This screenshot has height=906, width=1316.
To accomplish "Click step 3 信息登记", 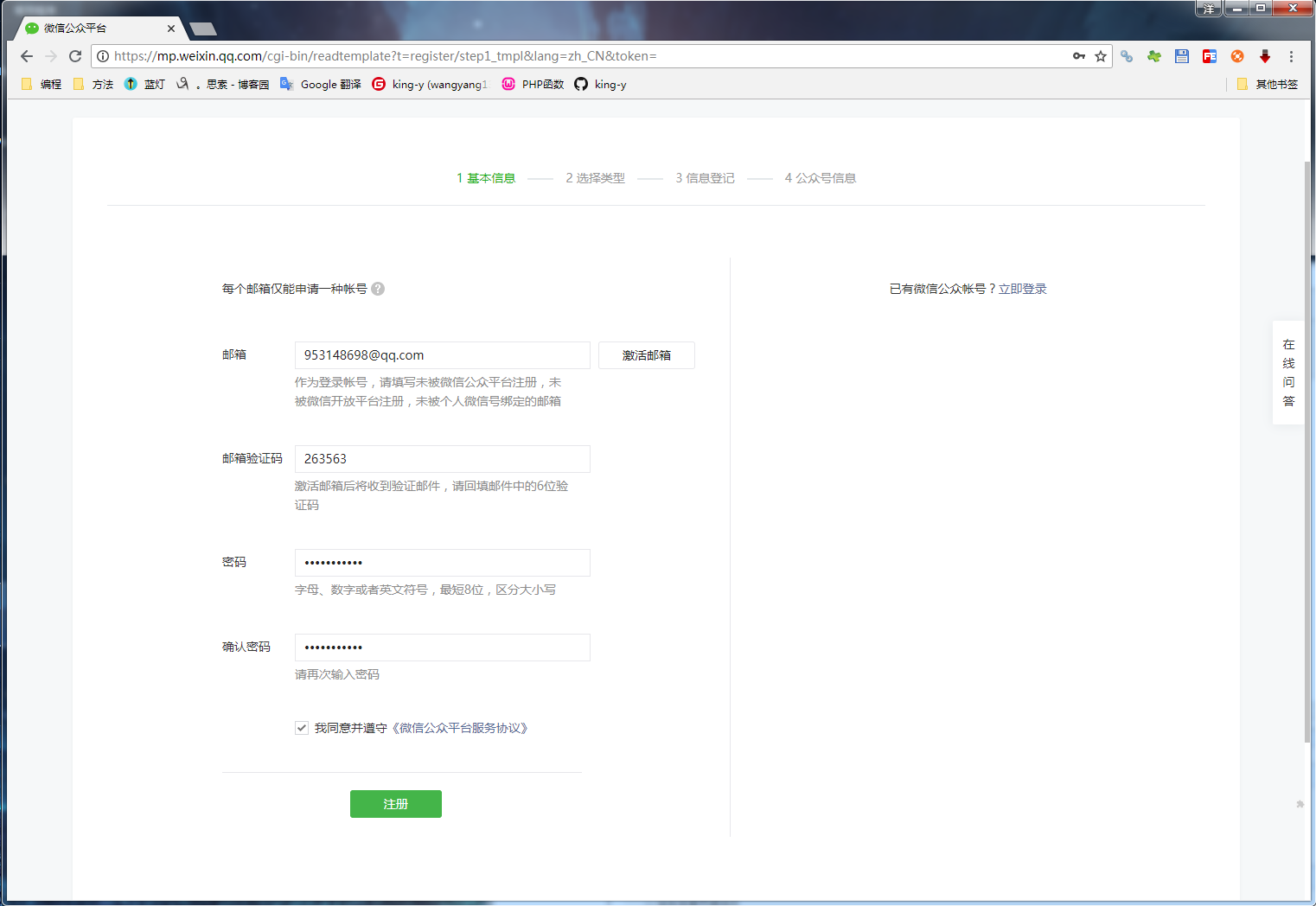I will click(x=705, y=178).
